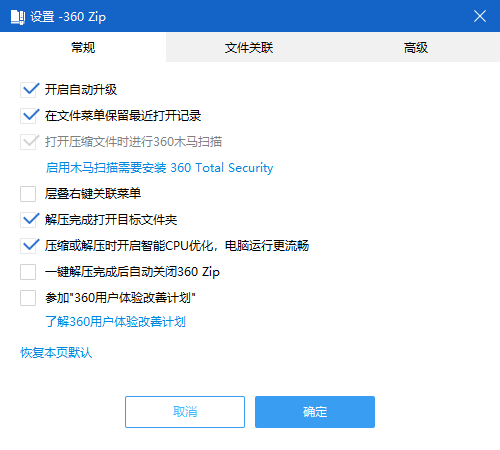Toggle the 智能CPU优化 checkbox
Image resolution: width=500 pixels, height=450 pixels.
[x=28, y=246]
